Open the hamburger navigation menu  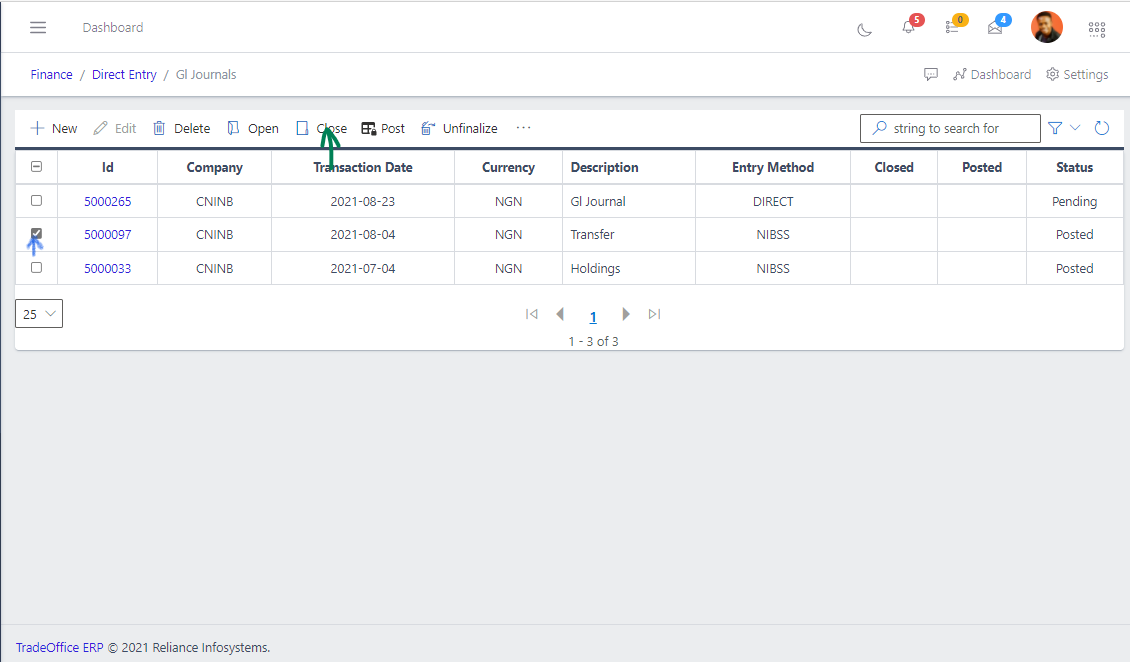[x=38, y=28]
